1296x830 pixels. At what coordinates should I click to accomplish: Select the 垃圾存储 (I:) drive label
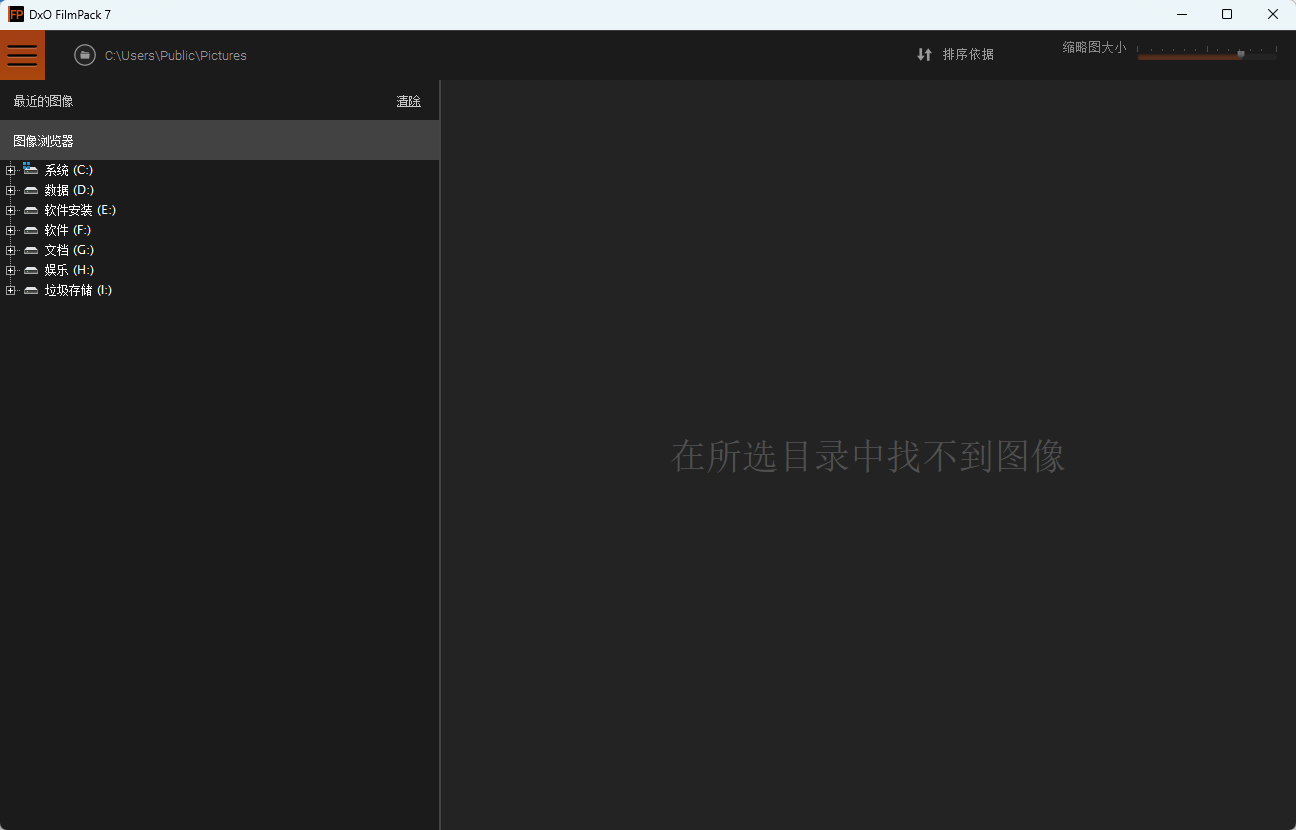(x=78, y=290)
